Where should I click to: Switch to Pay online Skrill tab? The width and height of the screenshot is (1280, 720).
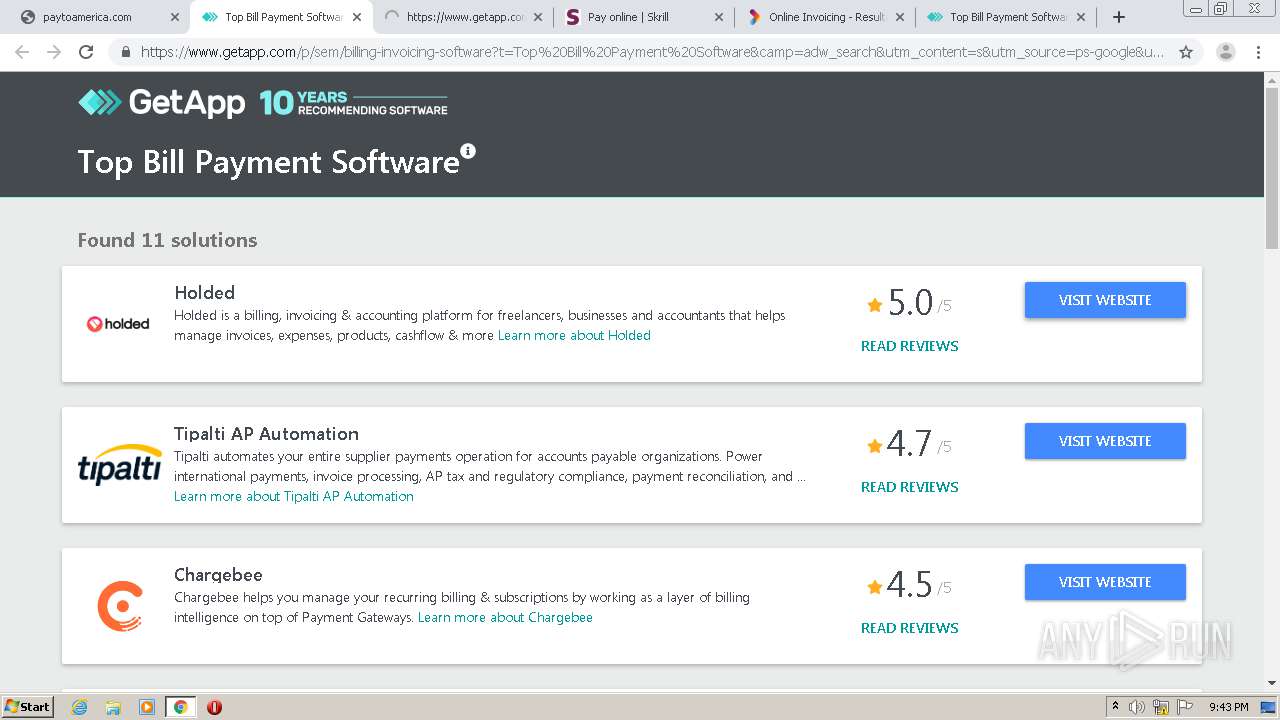click(644, 17)
